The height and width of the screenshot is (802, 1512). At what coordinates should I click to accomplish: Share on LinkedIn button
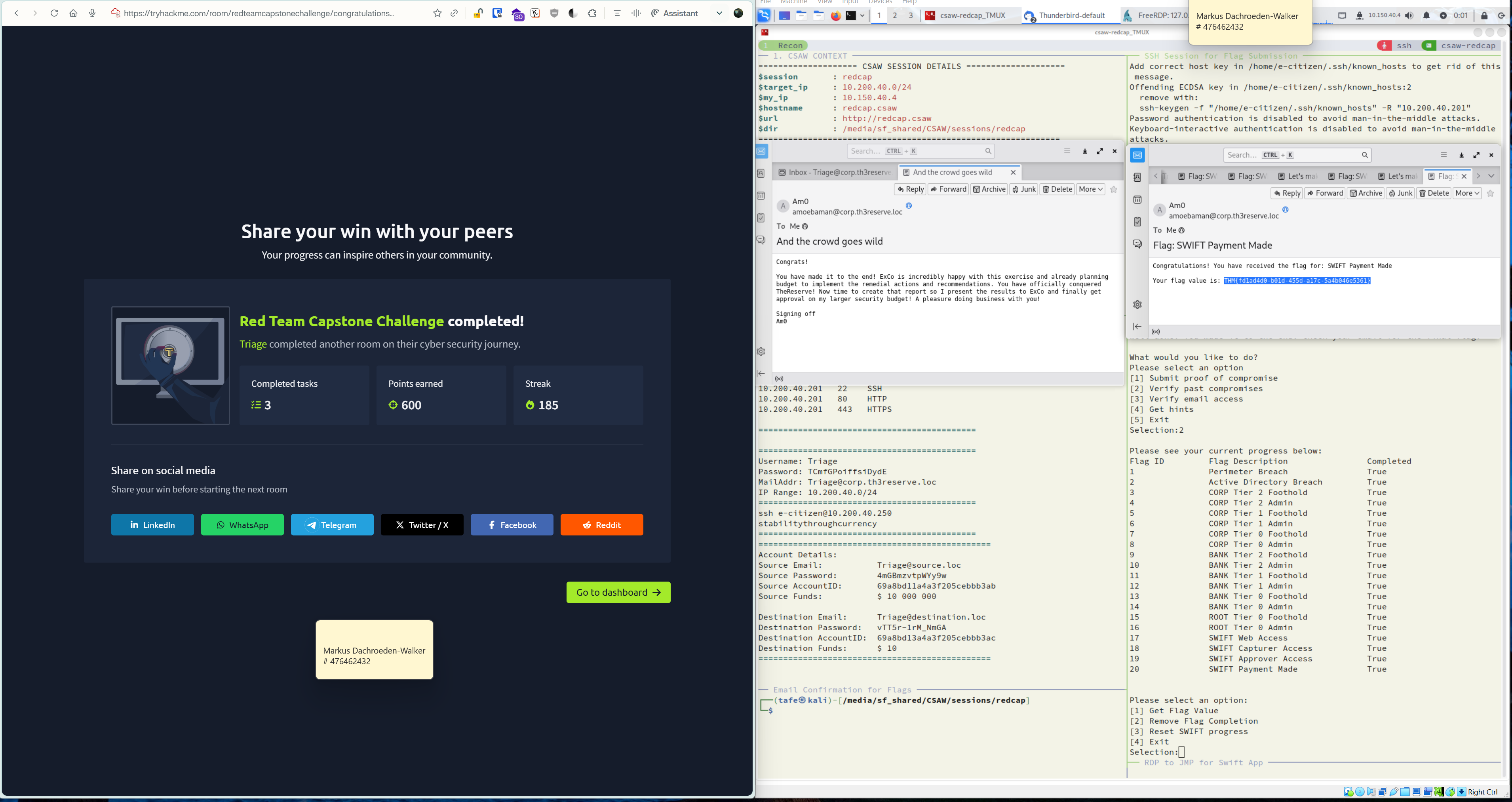(152, 525)
